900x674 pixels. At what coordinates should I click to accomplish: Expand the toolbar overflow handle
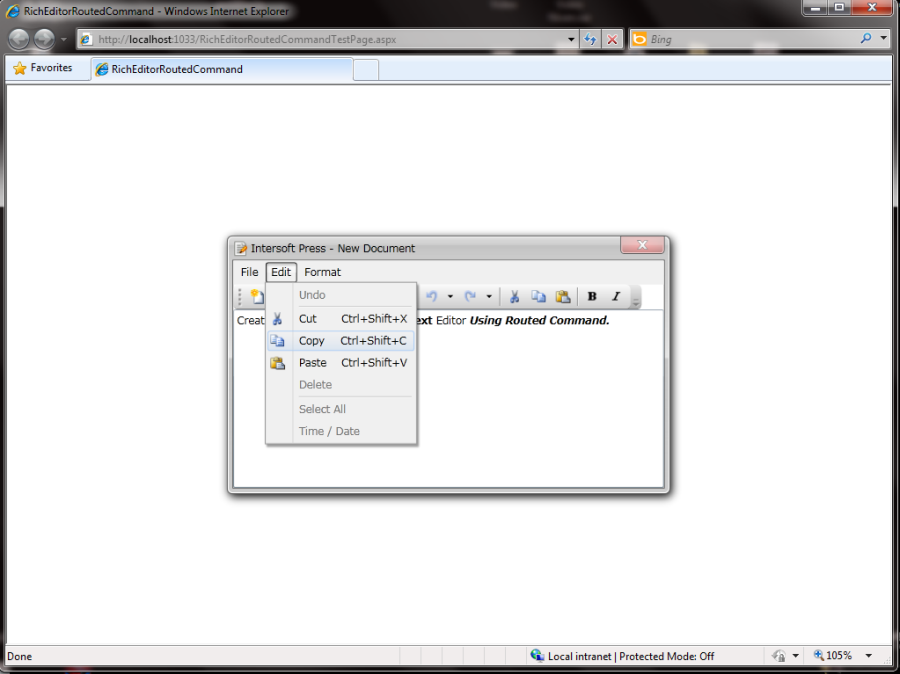point(635,297)
